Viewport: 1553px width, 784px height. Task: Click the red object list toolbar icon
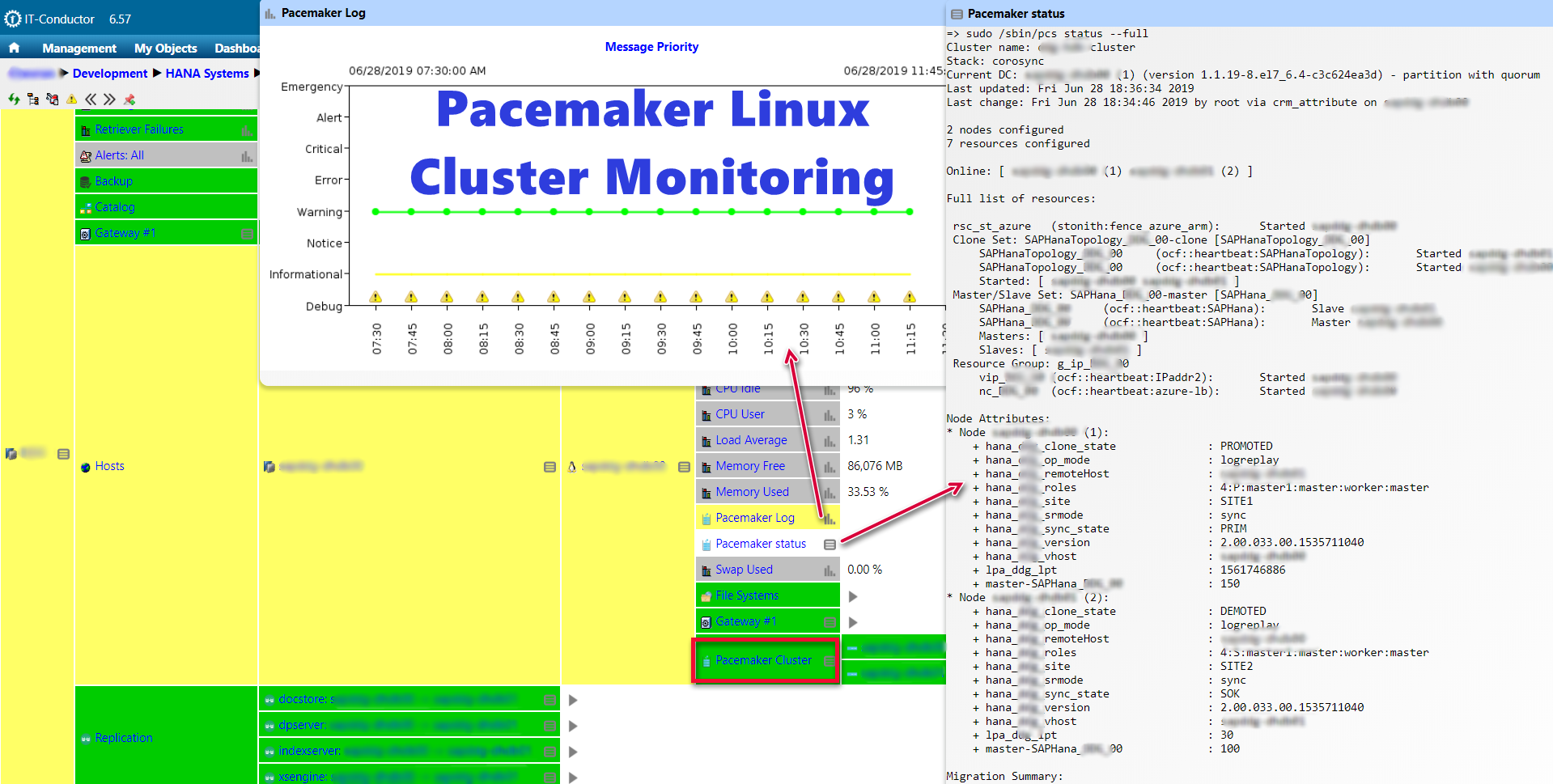53,99
